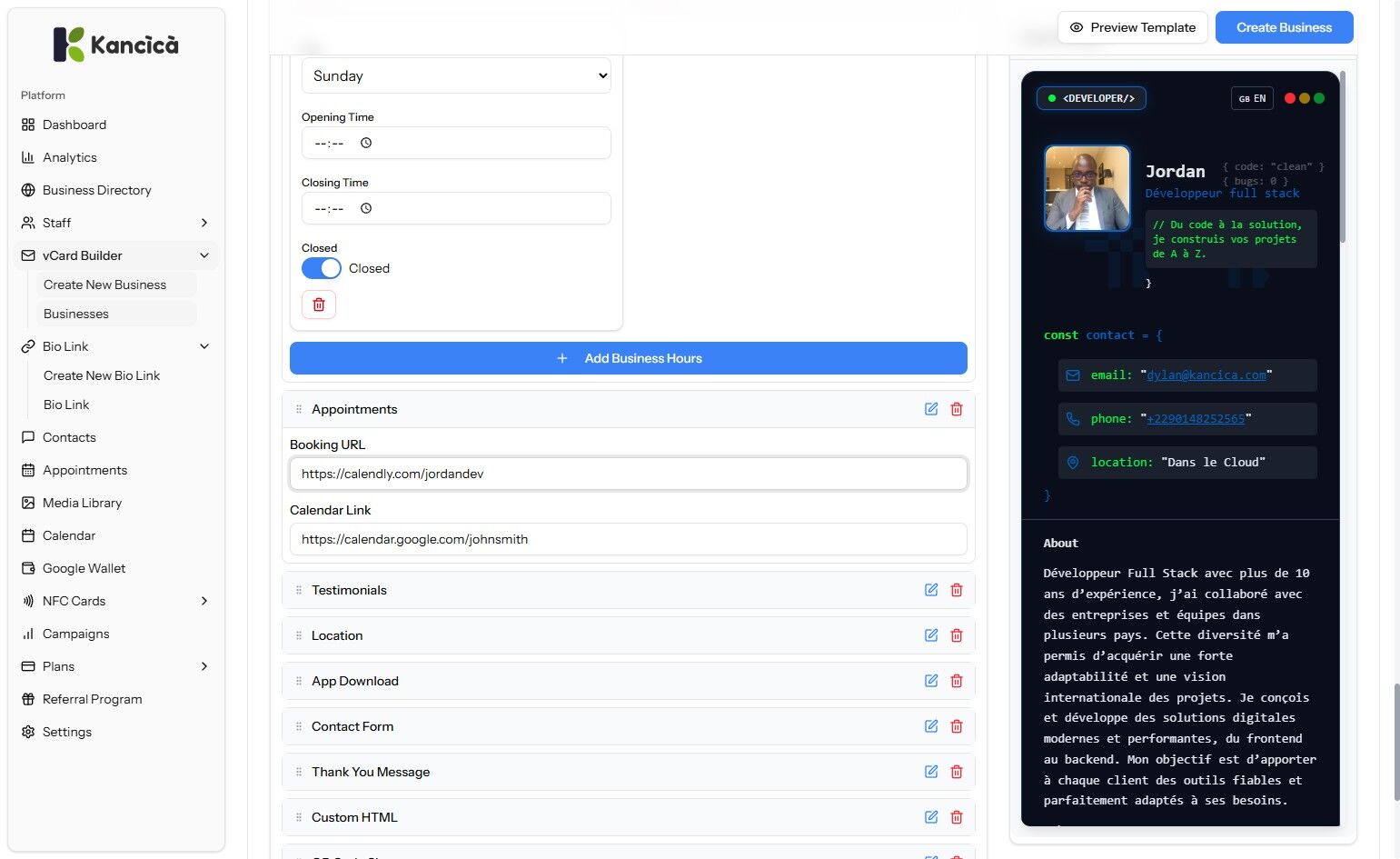Image resolution: width=1400 pixels, height=859 pixels.
Task: Select Create New Business in sidebar
Action: (x=116, y=285)
